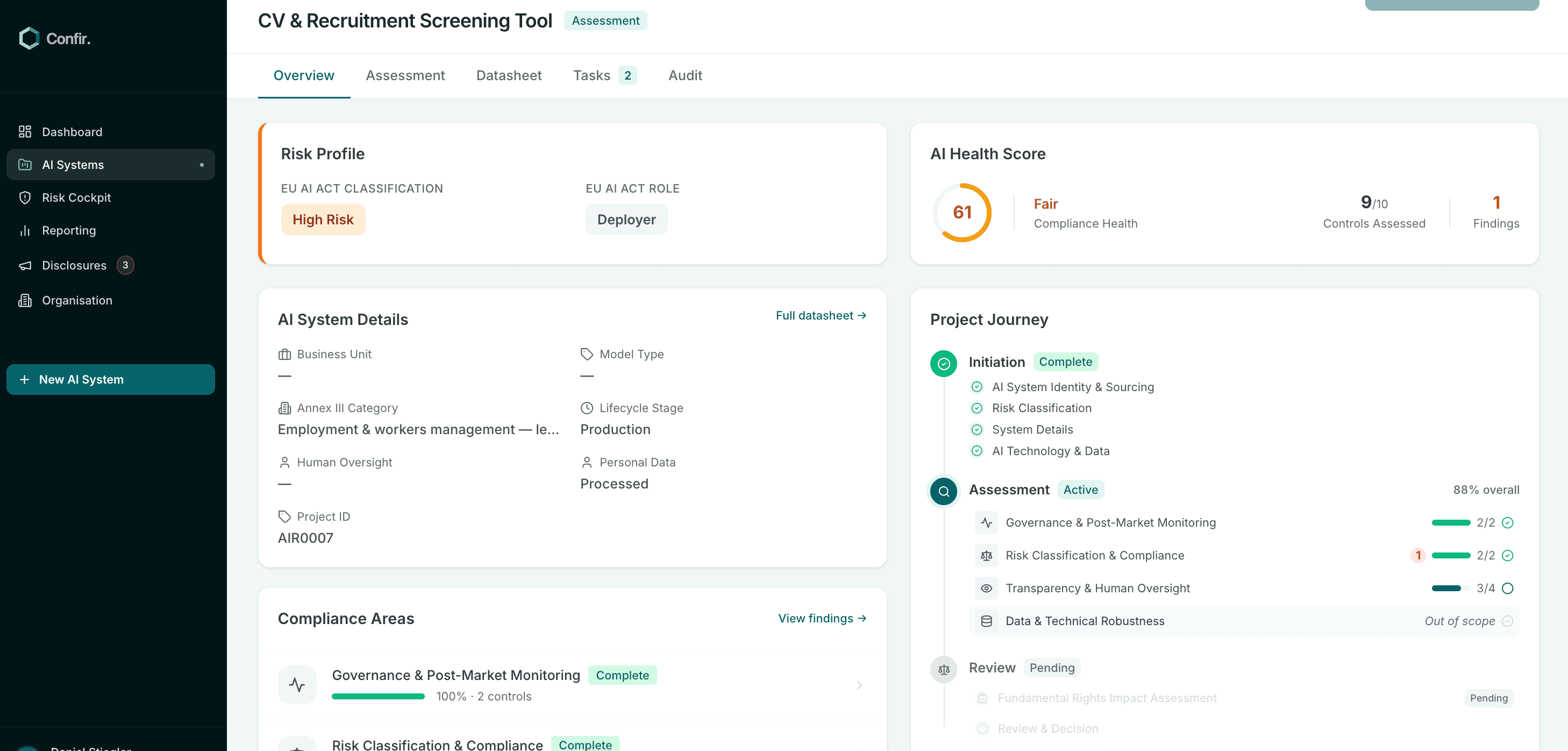Click the Review stage scales icon
The image size is (1568, 751).
pyautogui.click(x=944, y=669)
